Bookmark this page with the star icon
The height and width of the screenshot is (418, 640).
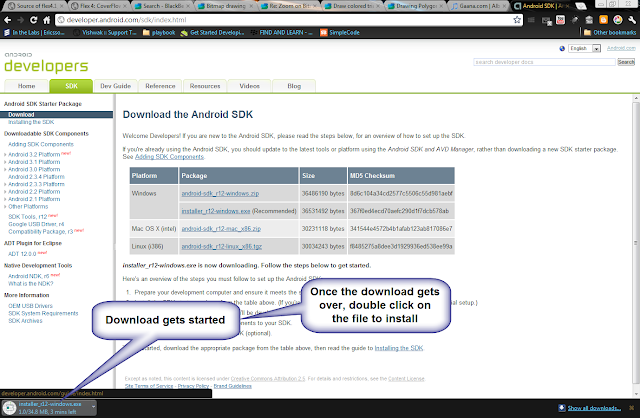pyautogui.click(x=517, y=20)
